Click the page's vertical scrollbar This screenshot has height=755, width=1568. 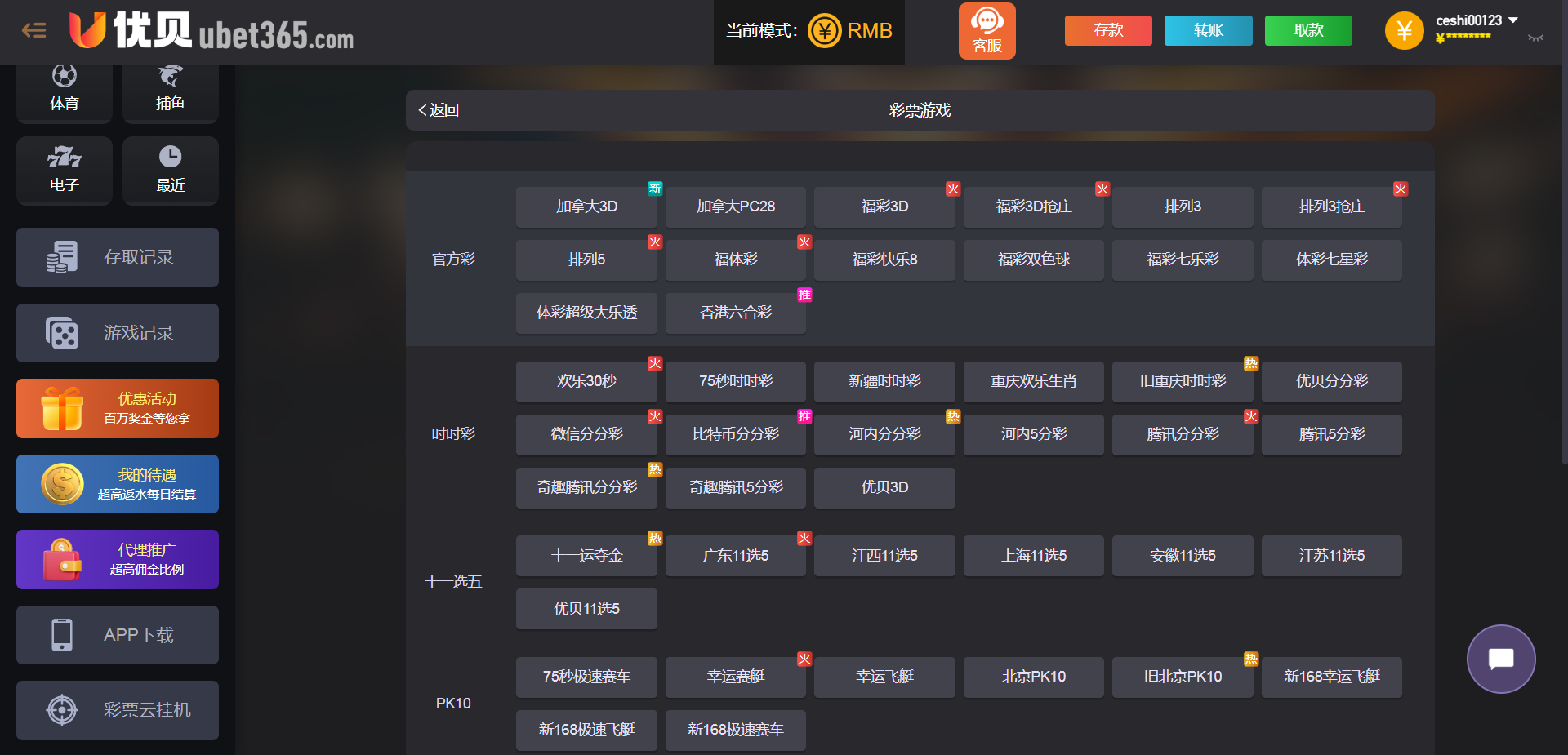1563,245
